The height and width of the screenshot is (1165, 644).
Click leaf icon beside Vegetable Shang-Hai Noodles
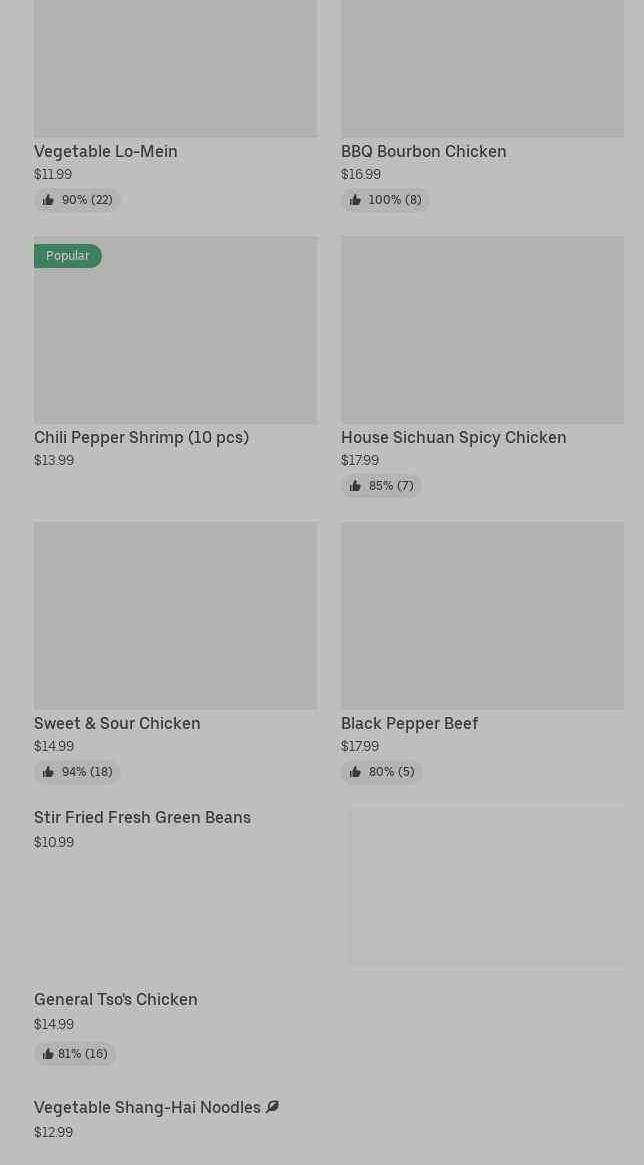pyautogui.click(x=272, y=1107)
